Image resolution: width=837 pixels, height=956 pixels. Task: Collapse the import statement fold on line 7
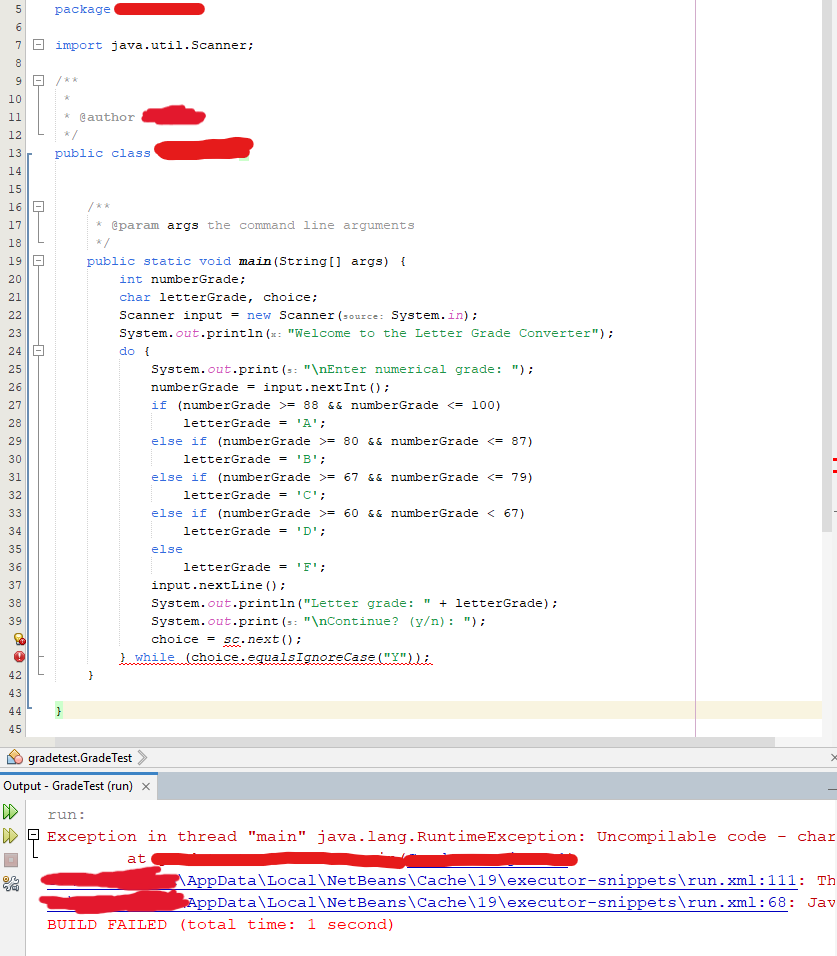(37, 45)
